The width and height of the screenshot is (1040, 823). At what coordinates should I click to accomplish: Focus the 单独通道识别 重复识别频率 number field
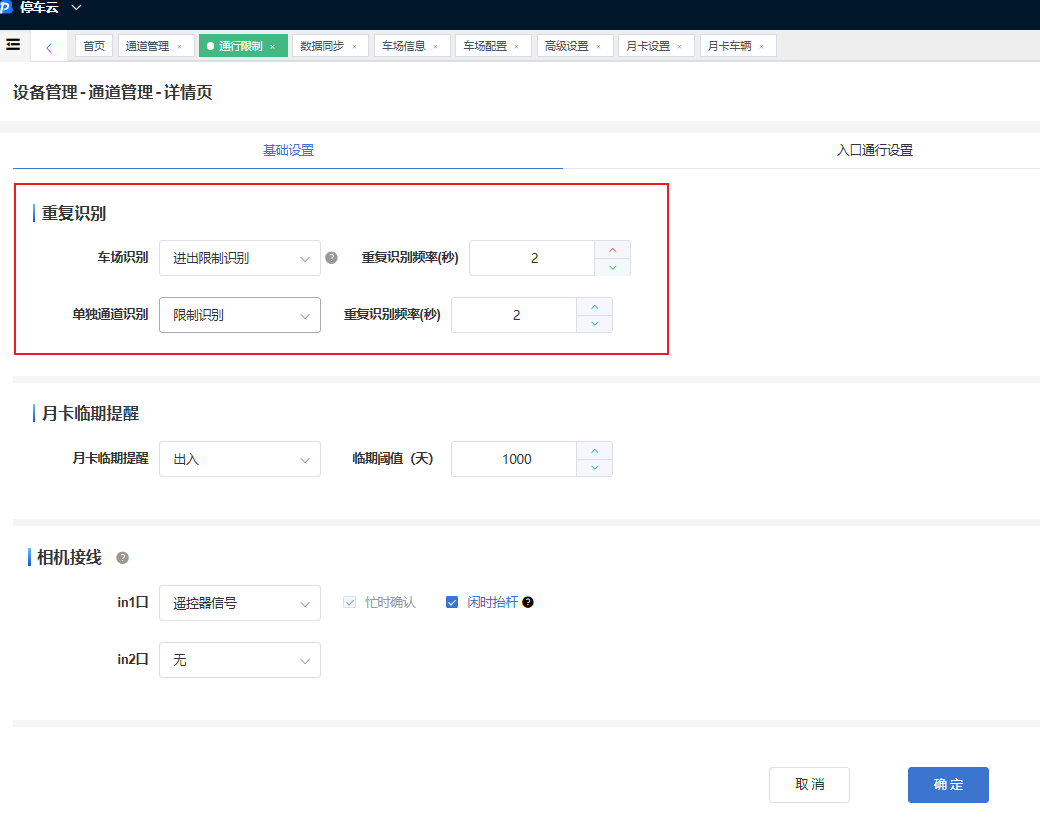pos(515,315)
